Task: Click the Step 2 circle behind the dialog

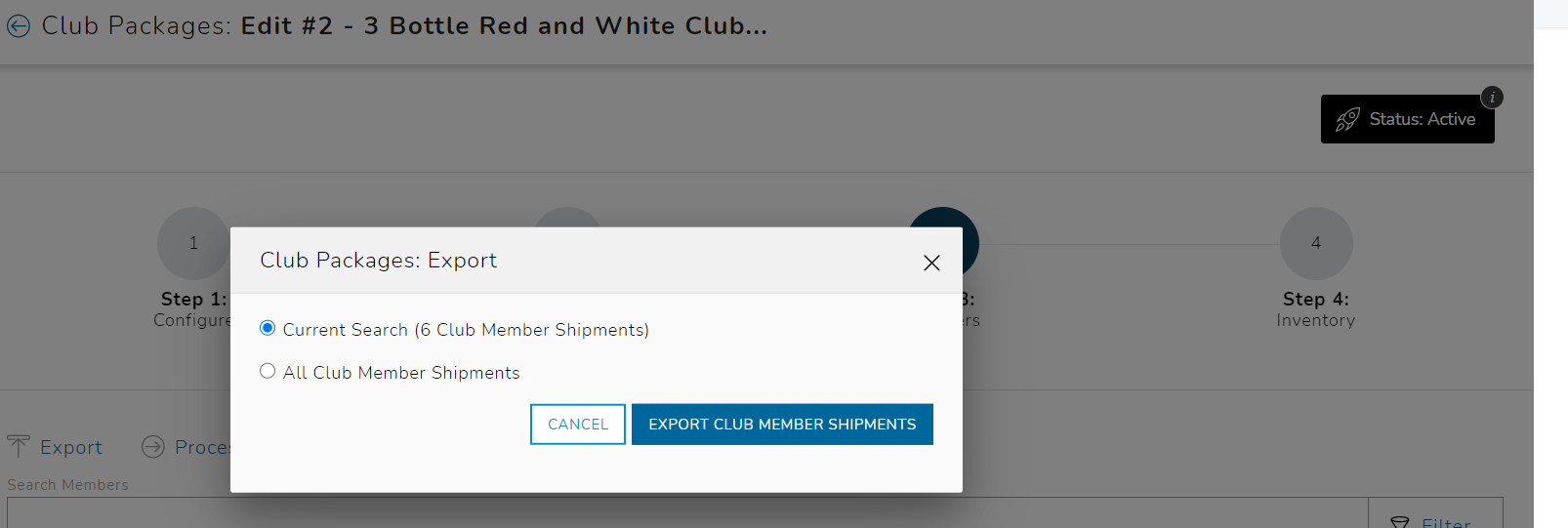Action: pos(567,217)
